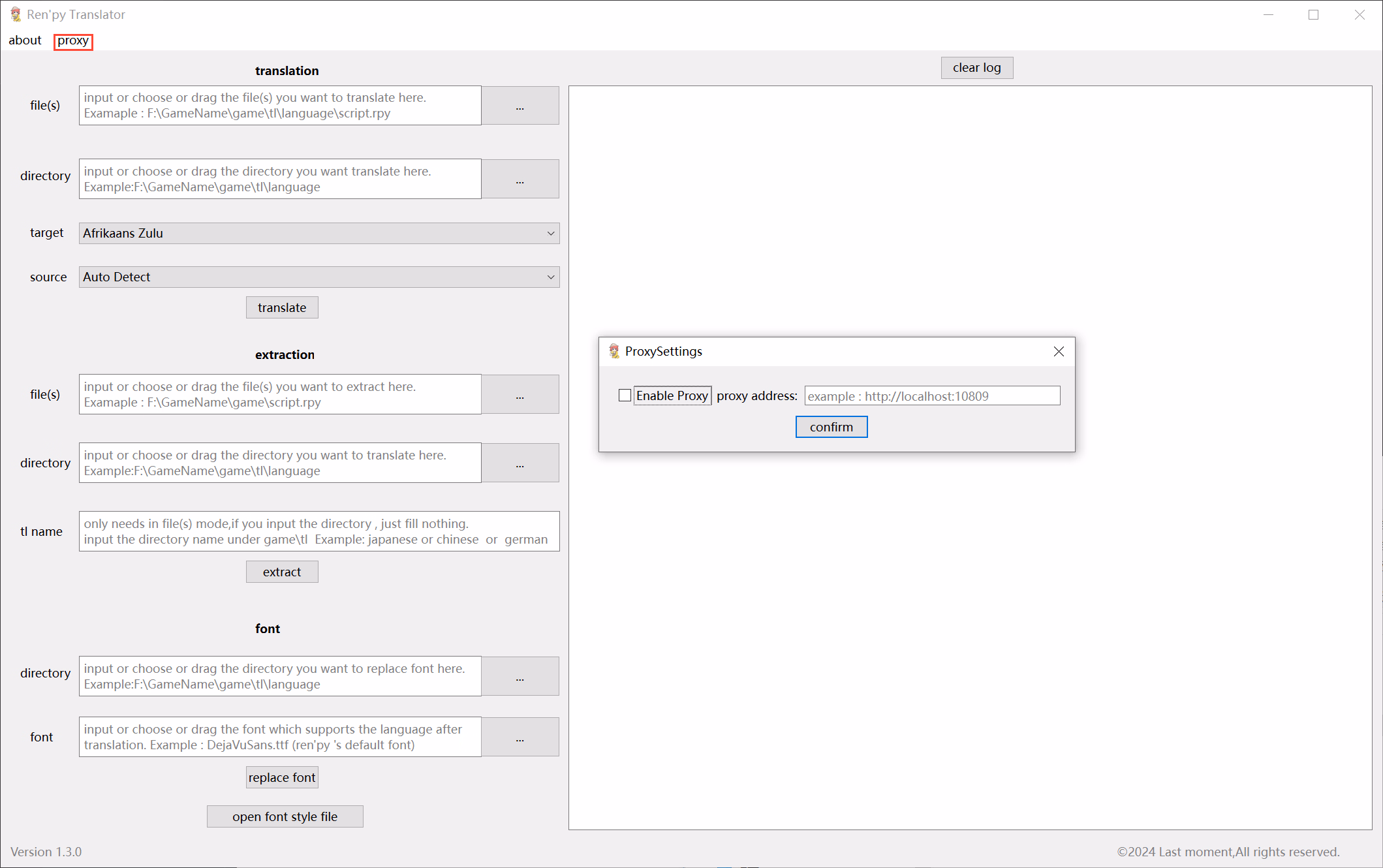
Task: Clear the log panel
Action: click(976, 67)
